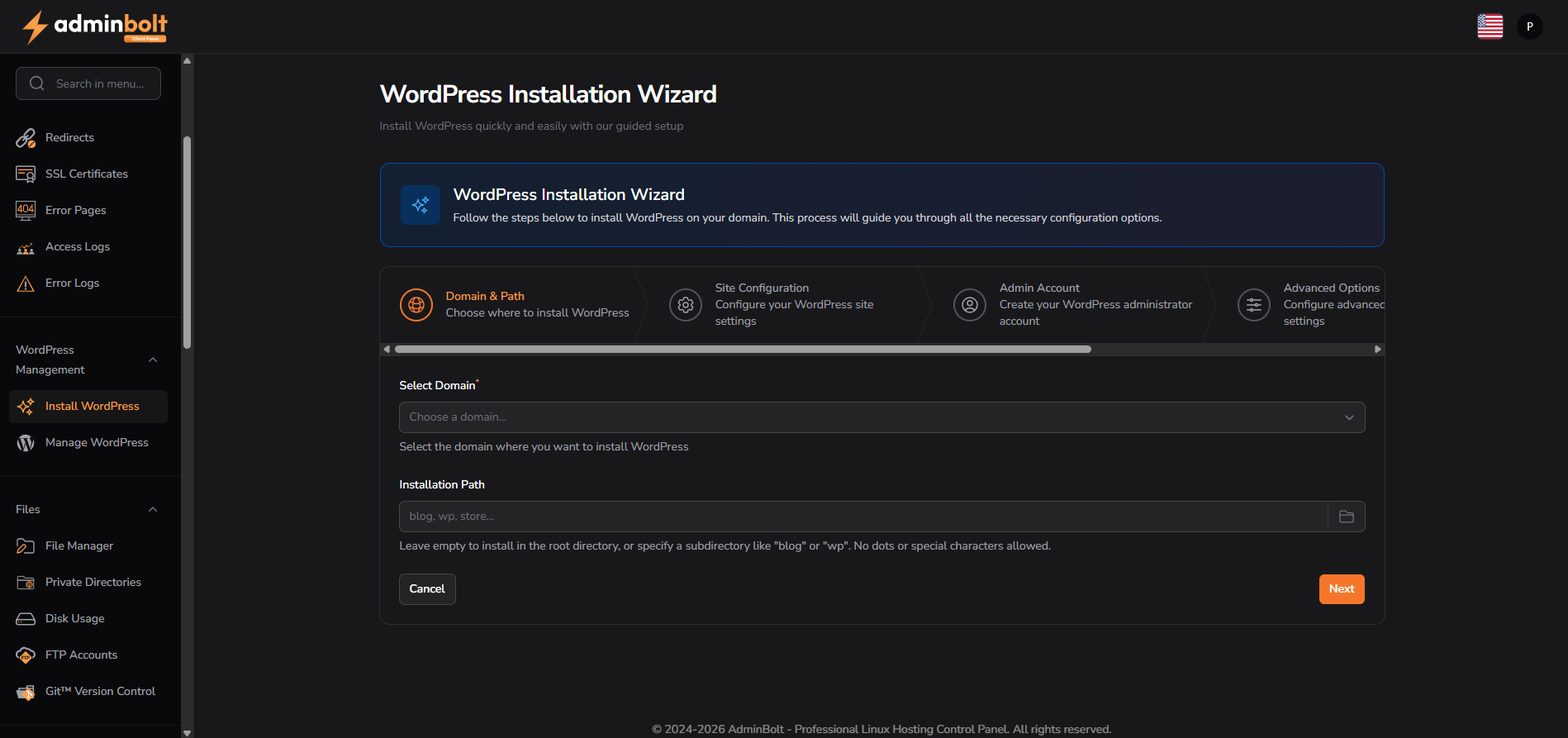This screenshot has width=1568, height=738.
Task: Click the Git Version Control icon
Action: 26,692
